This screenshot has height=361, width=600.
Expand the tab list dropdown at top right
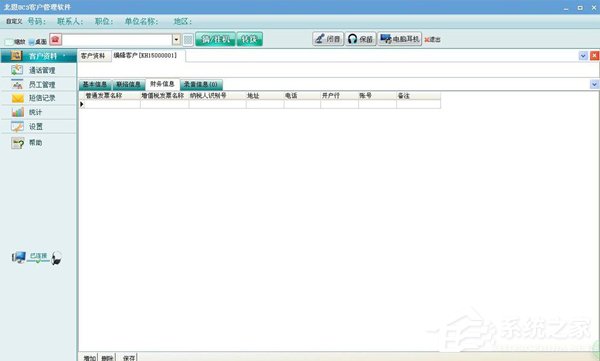583,56
